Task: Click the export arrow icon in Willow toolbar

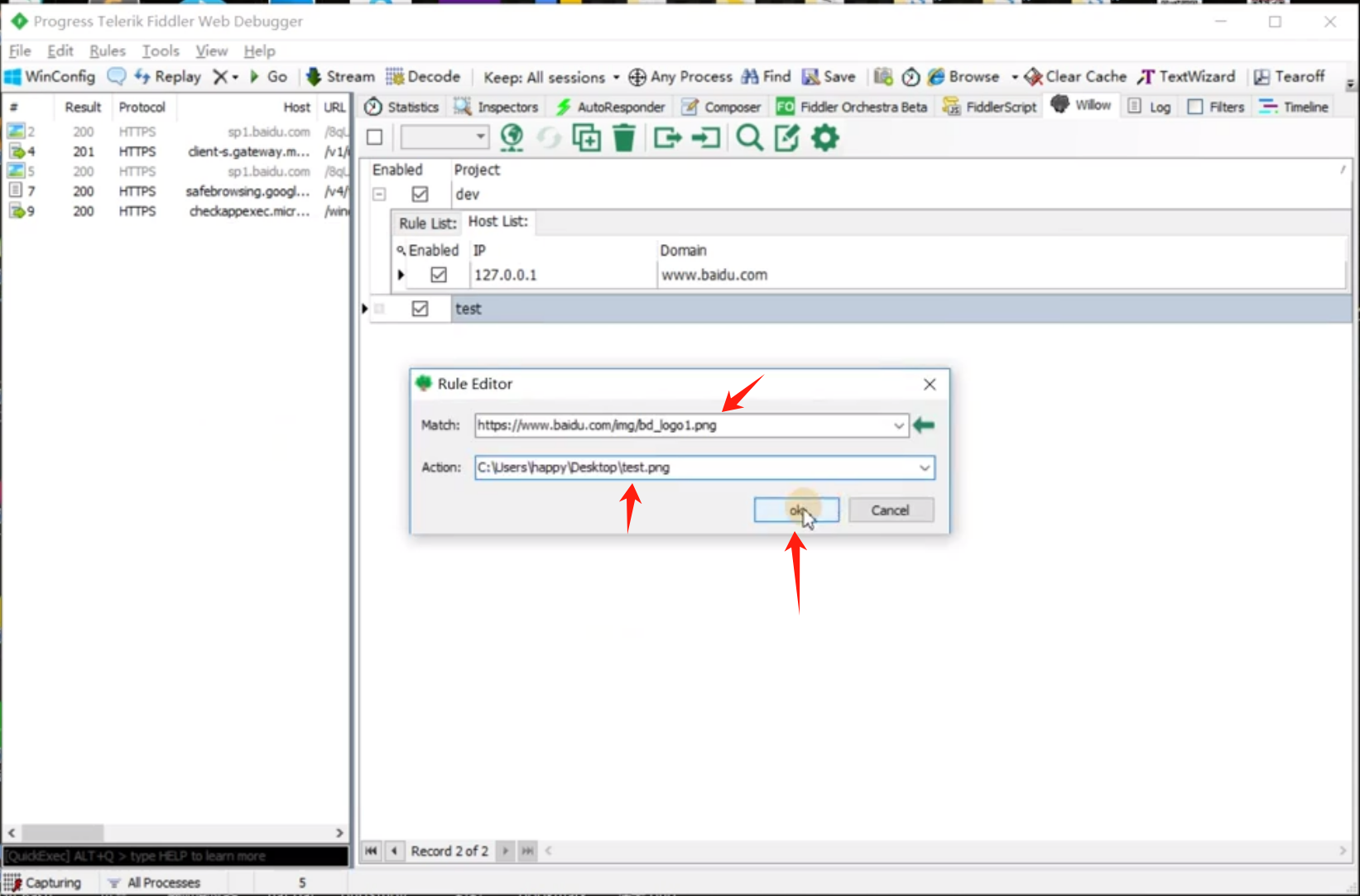Action: pos(667,137)
